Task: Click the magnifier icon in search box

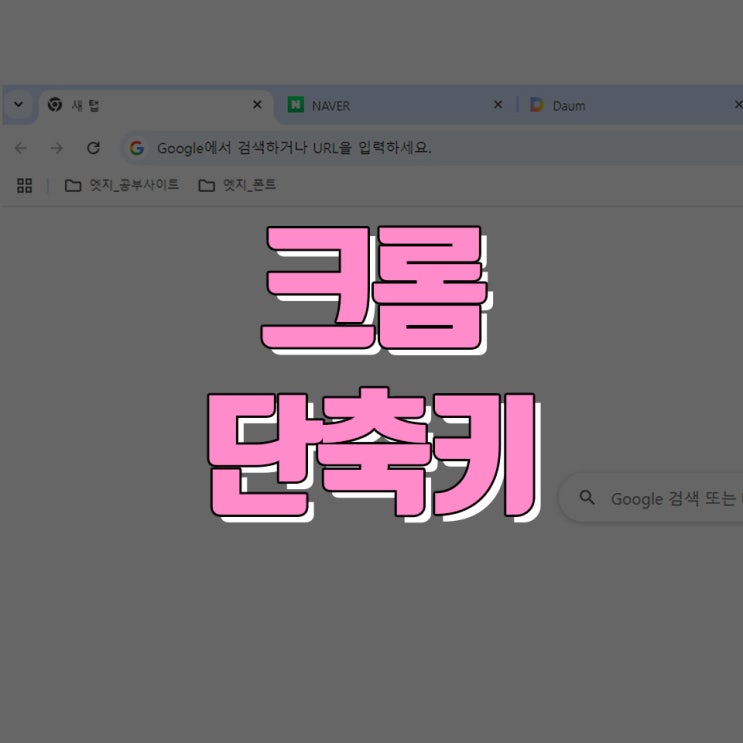Action: click(x=587, y=498)
